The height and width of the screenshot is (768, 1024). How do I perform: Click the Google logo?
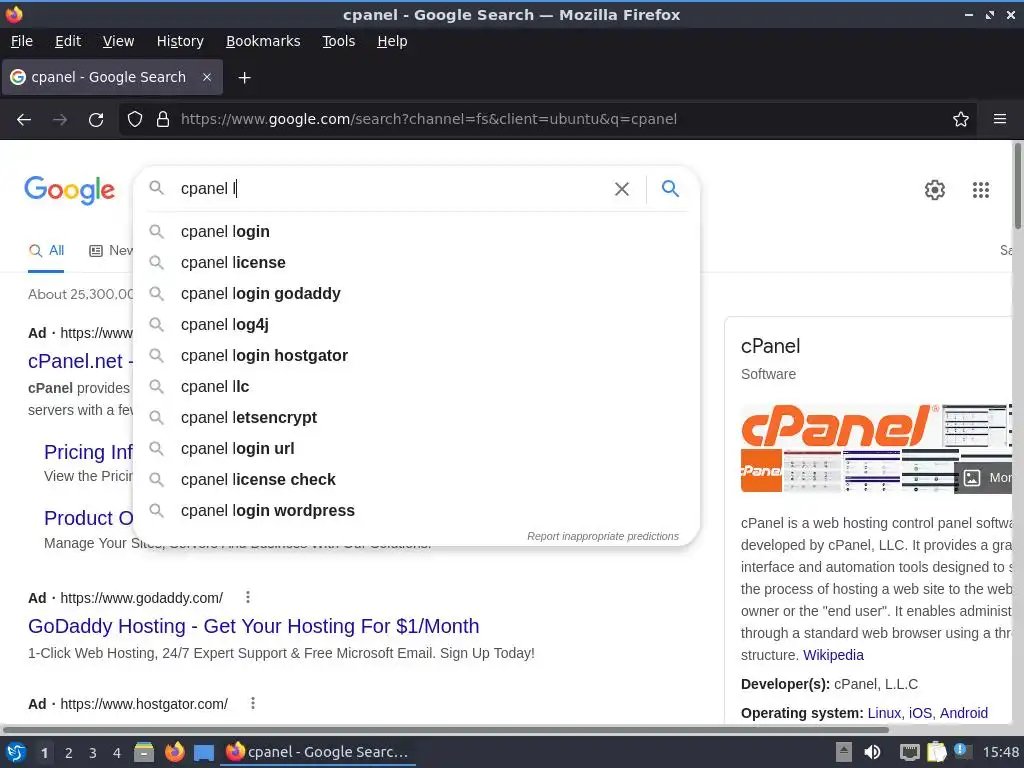[x=69, y=190]
